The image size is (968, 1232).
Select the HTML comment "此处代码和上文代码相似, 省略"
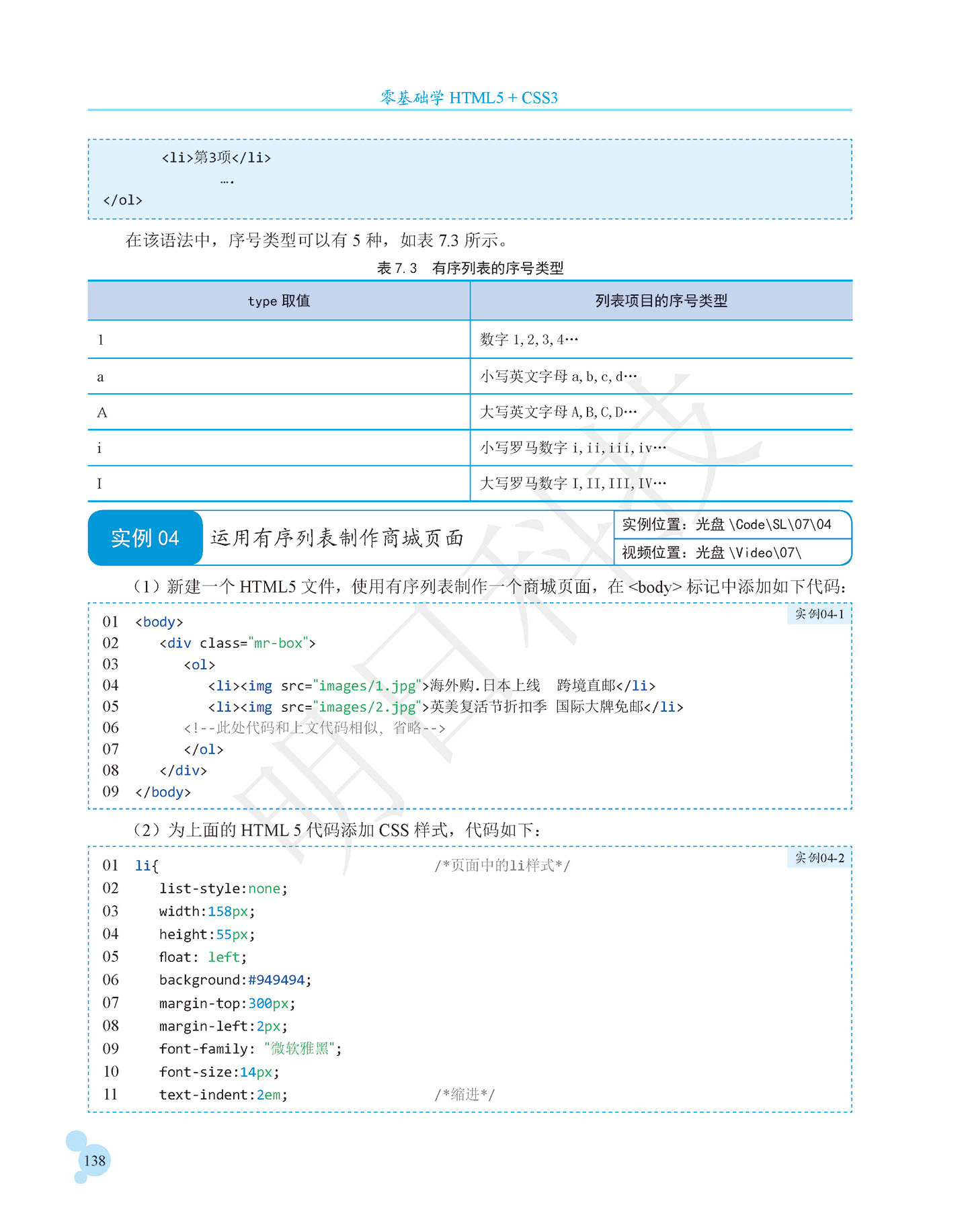click(315, 728)
